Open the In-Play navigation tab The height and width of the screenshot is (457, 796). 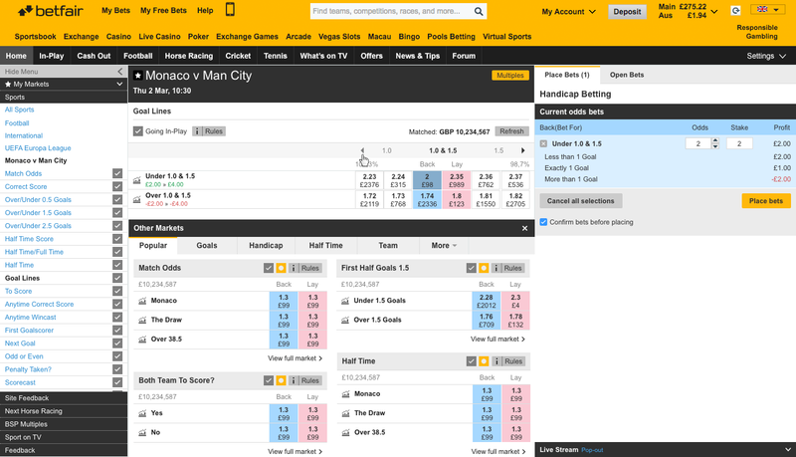(51, 56)
